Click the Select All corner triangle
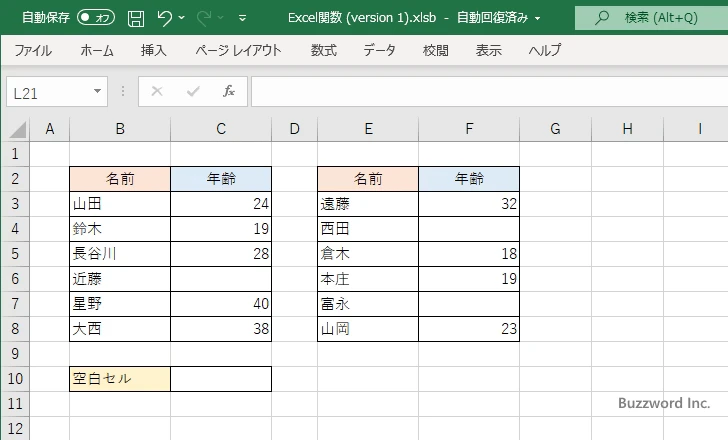 [17, 129]
